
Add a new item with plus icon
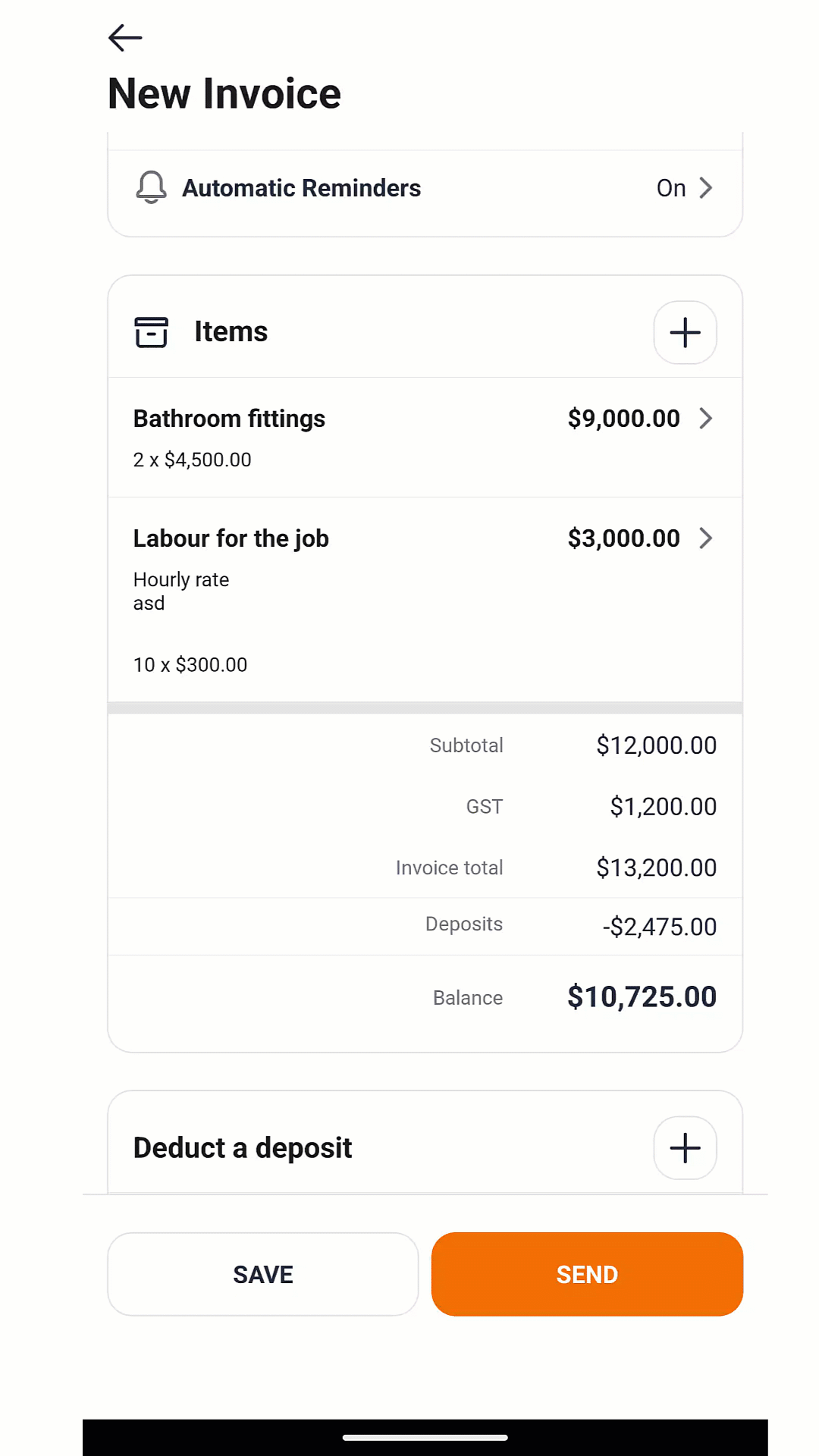point(685,332)
